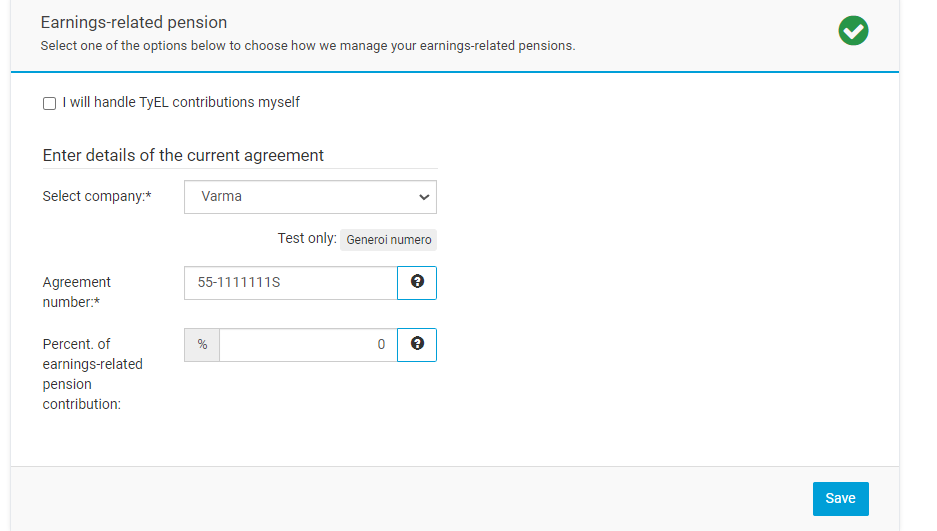Open help for pension contribution percent
This screenshot has width=937, height=531.
coord(417,345)
